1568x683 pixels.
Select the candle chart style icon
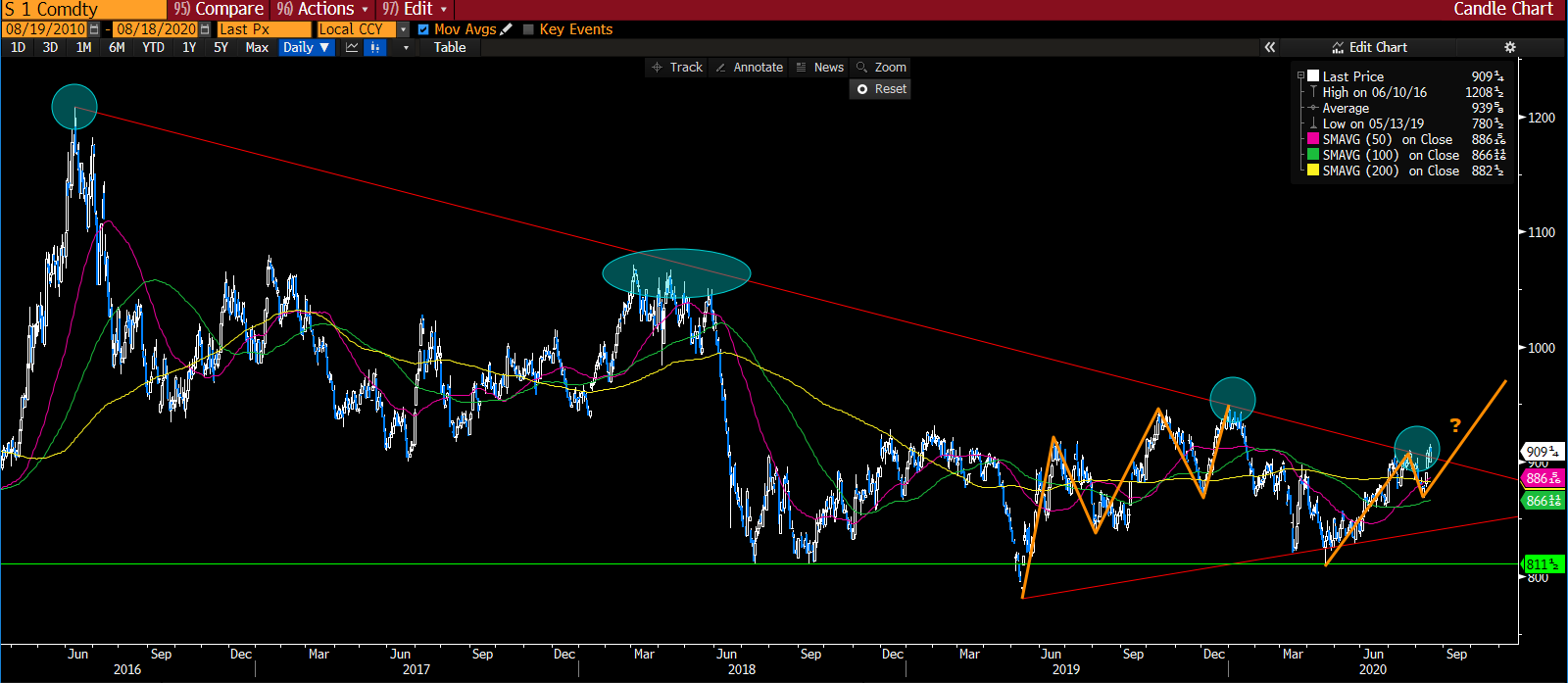(x=375, y=47)
